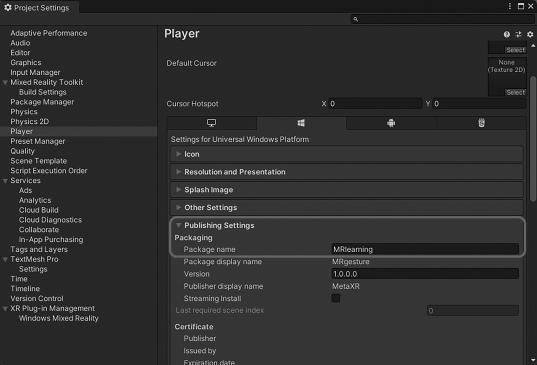The image size is (537, 365).
Task: Expand Resolution and Presentation section
Action: point(347,172)
